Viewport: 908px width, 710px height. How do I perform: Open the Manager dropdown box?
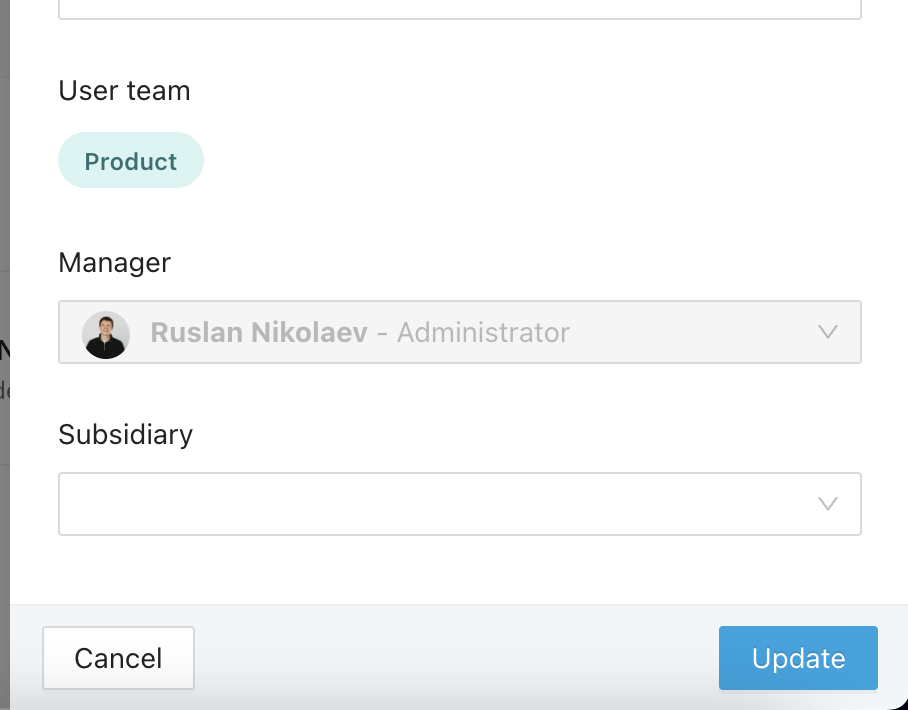(x=460, y=332)
